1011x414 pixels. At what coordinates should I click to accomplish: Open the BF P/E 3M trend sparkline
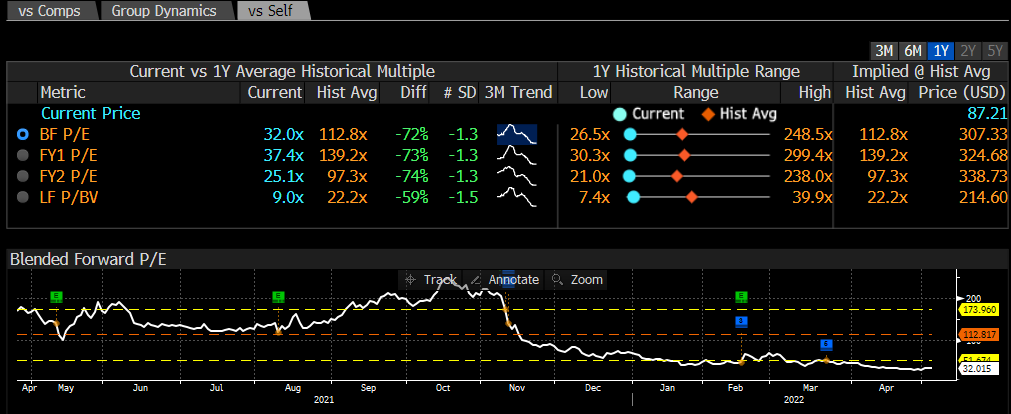517,134
